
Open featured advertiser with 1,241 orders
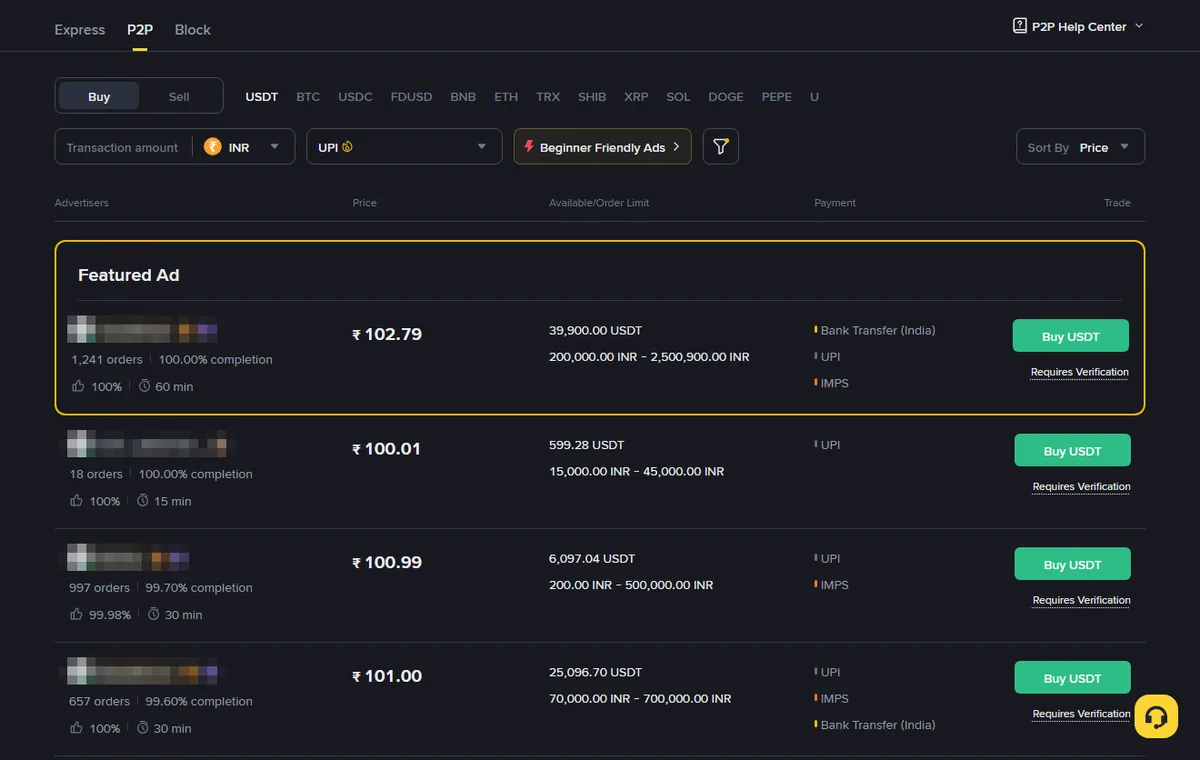(142, 330)
